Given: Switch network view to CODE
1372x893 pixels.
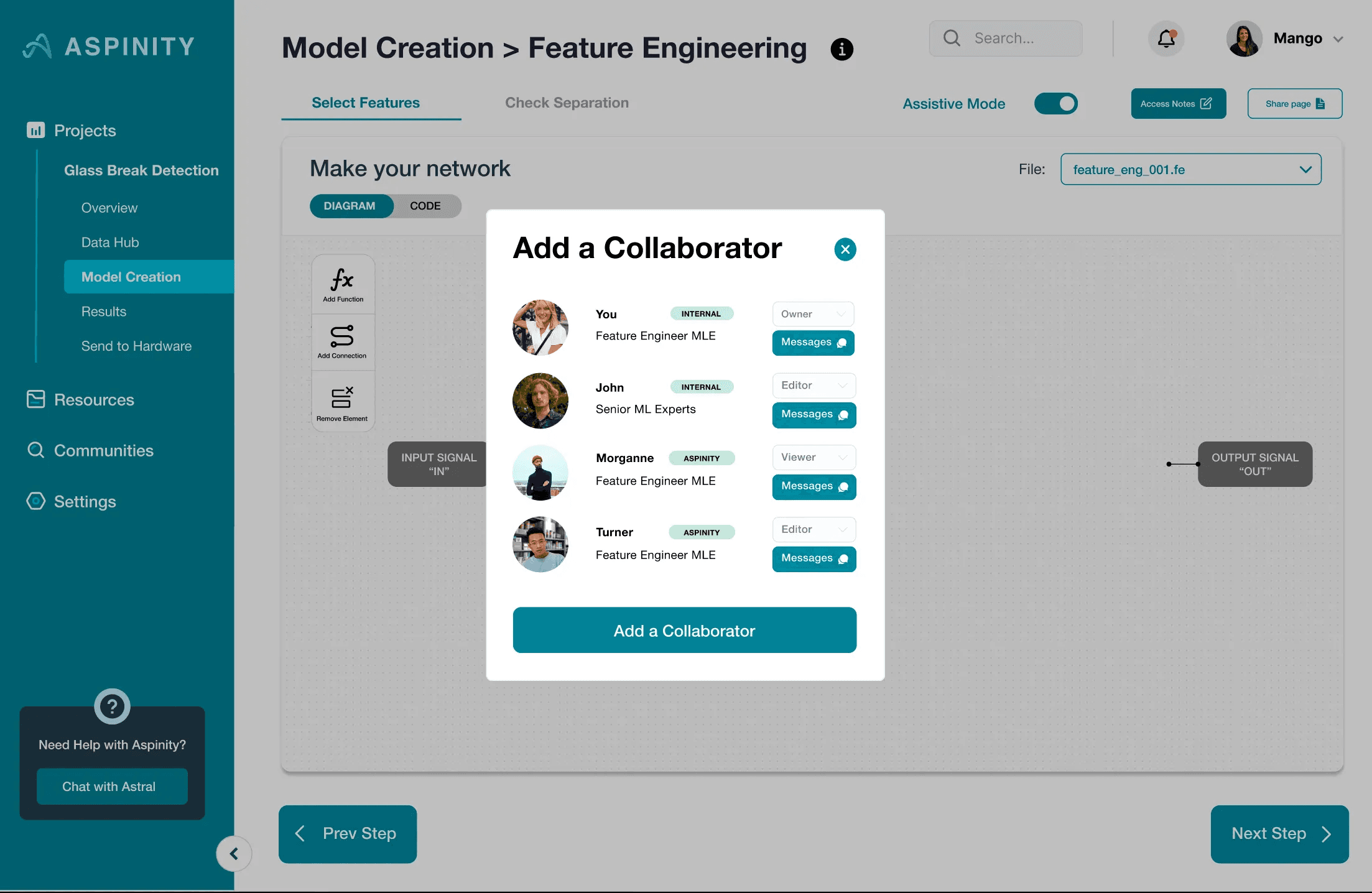Looking at the screenshot, I should pyautogui.click(x=425, y=206).
